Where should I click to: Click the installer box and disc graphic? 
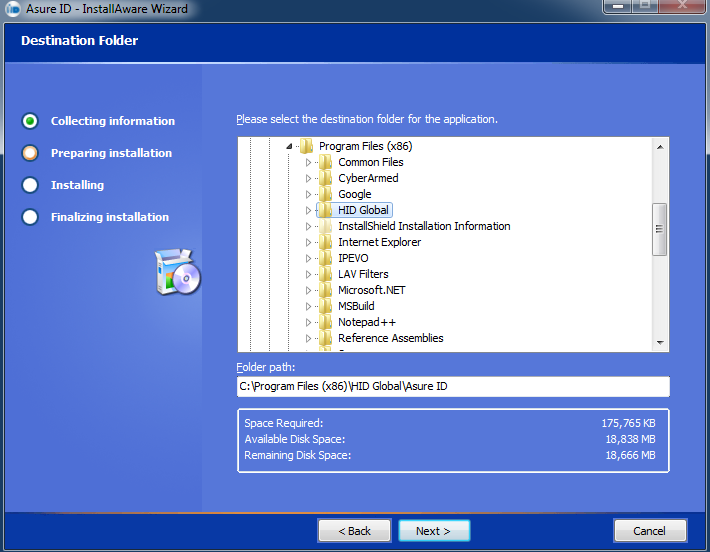pyautogui.click(x=178, y=272)
